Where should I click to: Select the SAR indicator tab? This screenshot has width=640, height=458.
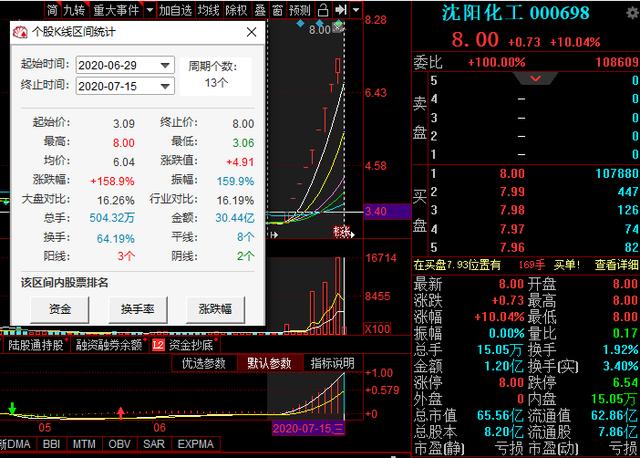(153, 444)
